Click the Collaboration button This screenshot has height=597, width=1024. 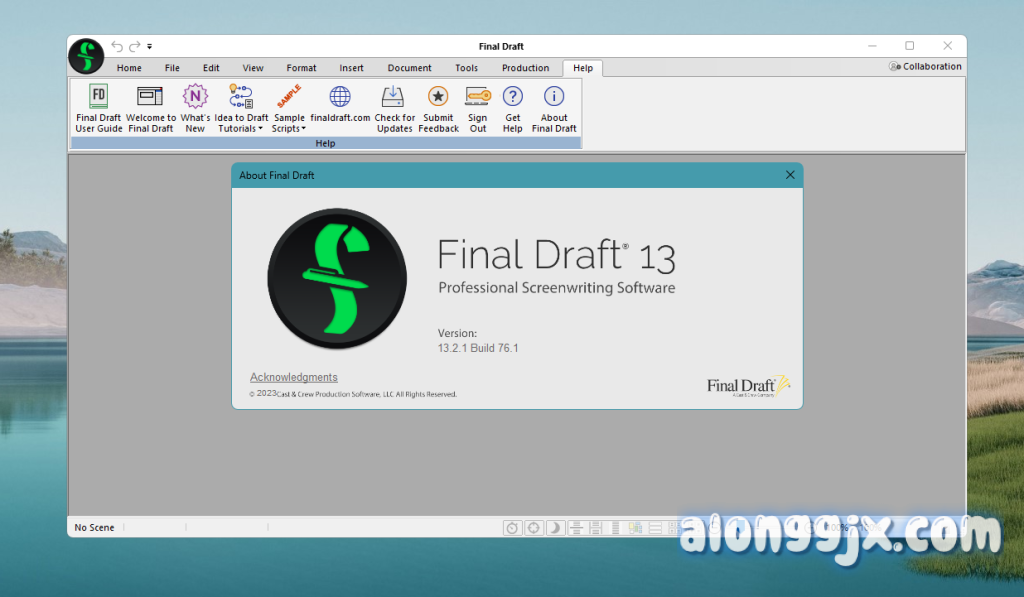click(925, 67)
